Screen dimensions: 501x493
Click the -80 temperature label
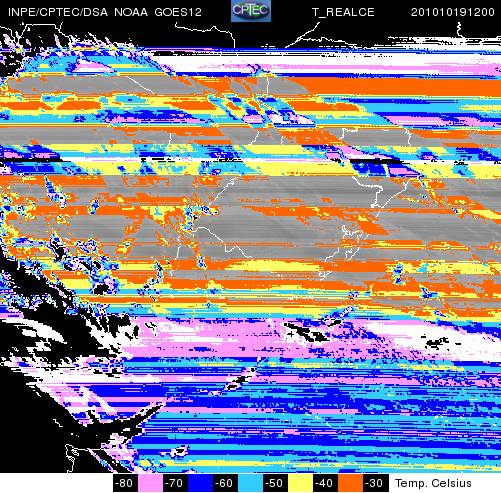pos(125,483)
